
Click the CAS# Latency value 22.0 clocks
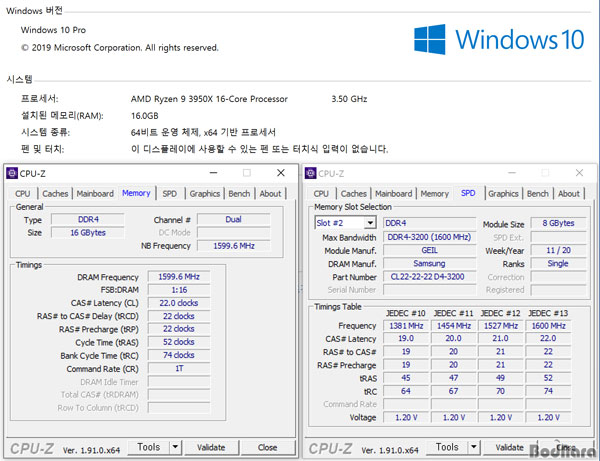coord(179,303)
